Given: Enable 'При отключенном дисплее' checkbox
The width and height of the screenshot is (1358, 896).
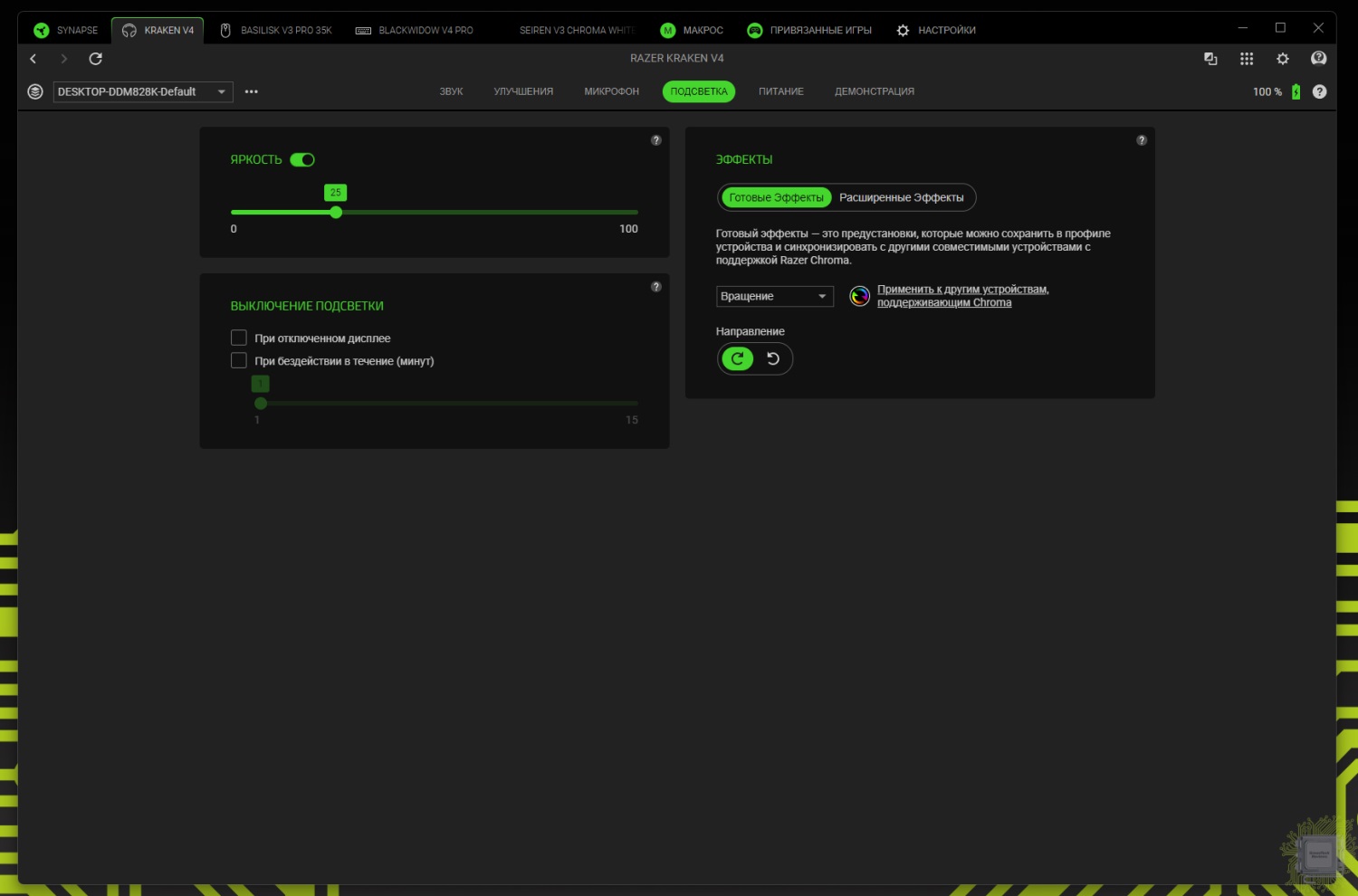Looking at the screenshot, I should point(239,338).
